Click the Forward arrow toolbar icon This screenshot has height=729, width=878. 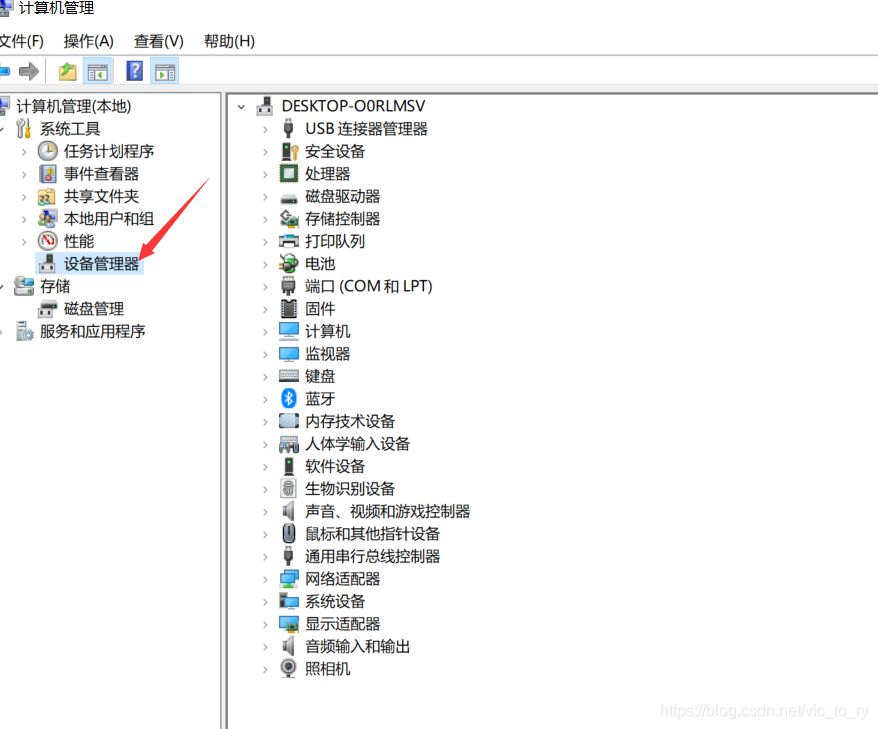[29, 71]
